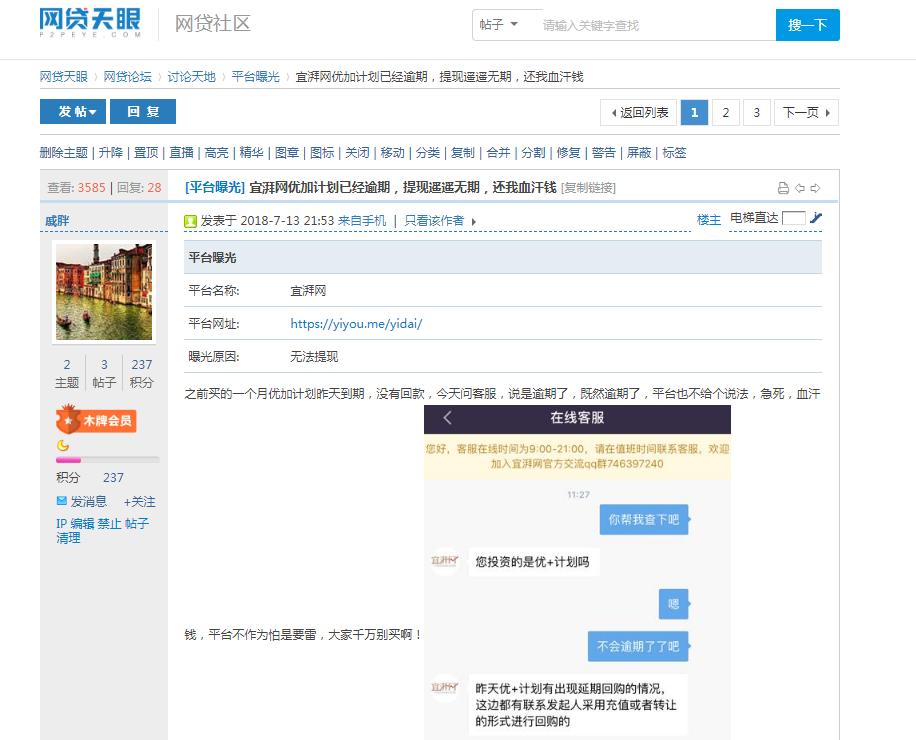This screenshot has height=740, width=916.
Task: Switch to page 2 of the thread
Action: click(725, 112)
